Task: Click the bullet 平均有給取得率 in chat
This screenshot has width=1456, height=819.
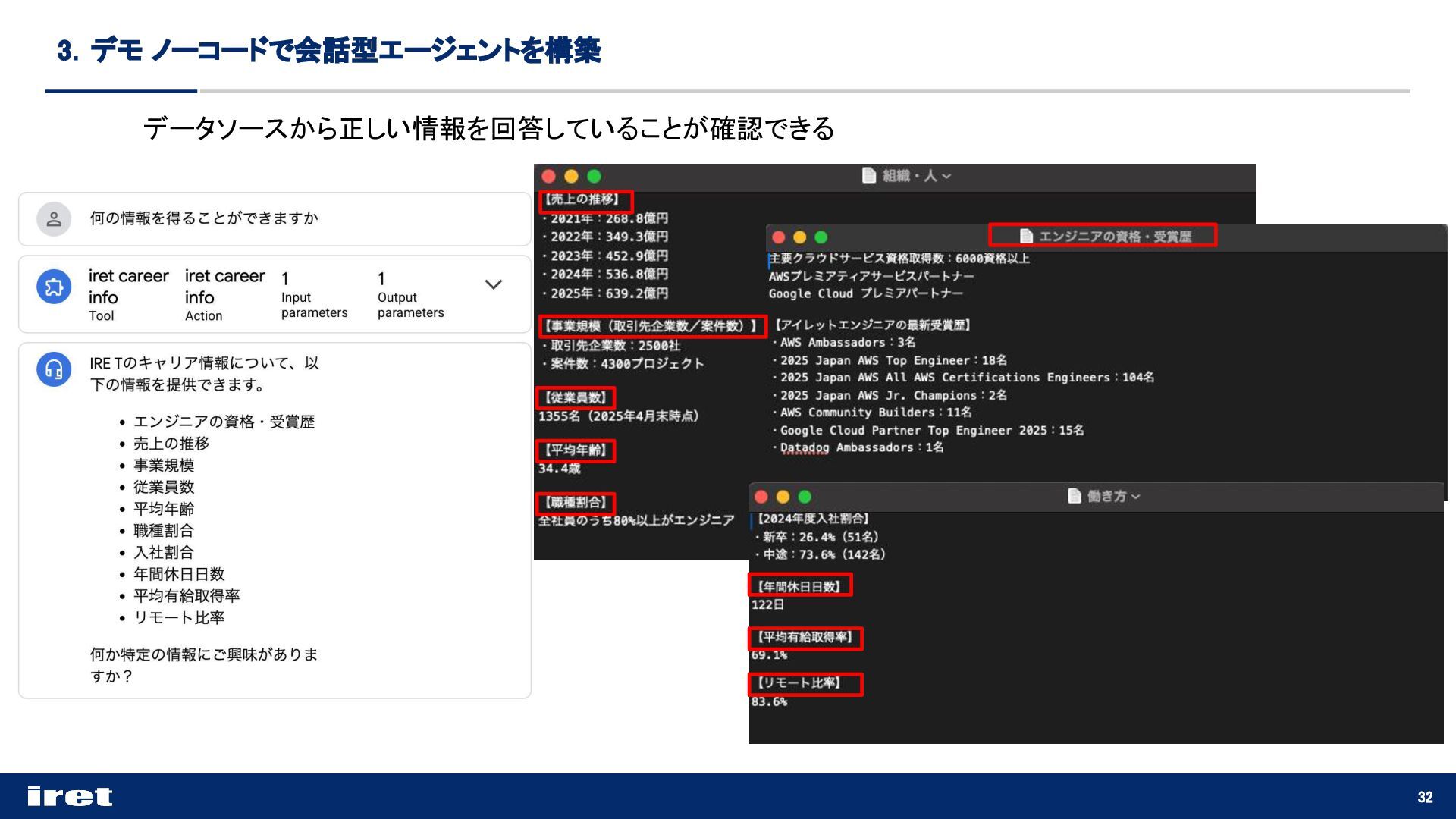Action: (187, 596)
